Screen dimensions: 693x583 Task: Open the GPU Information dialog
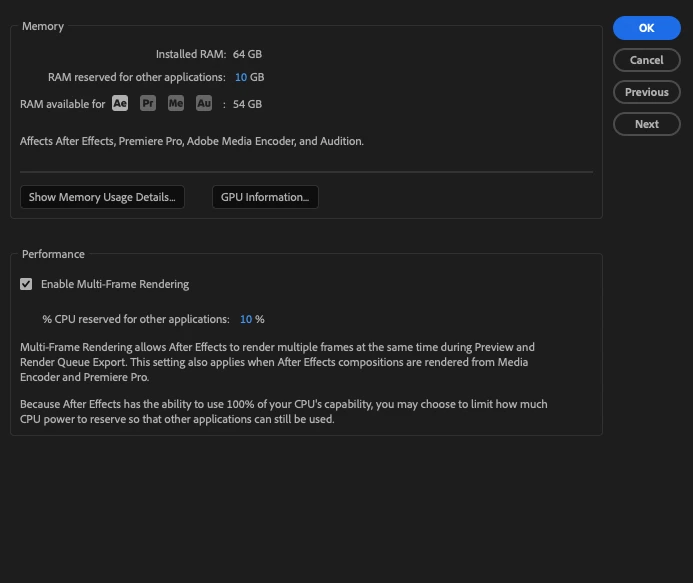(x=265, y=197)
